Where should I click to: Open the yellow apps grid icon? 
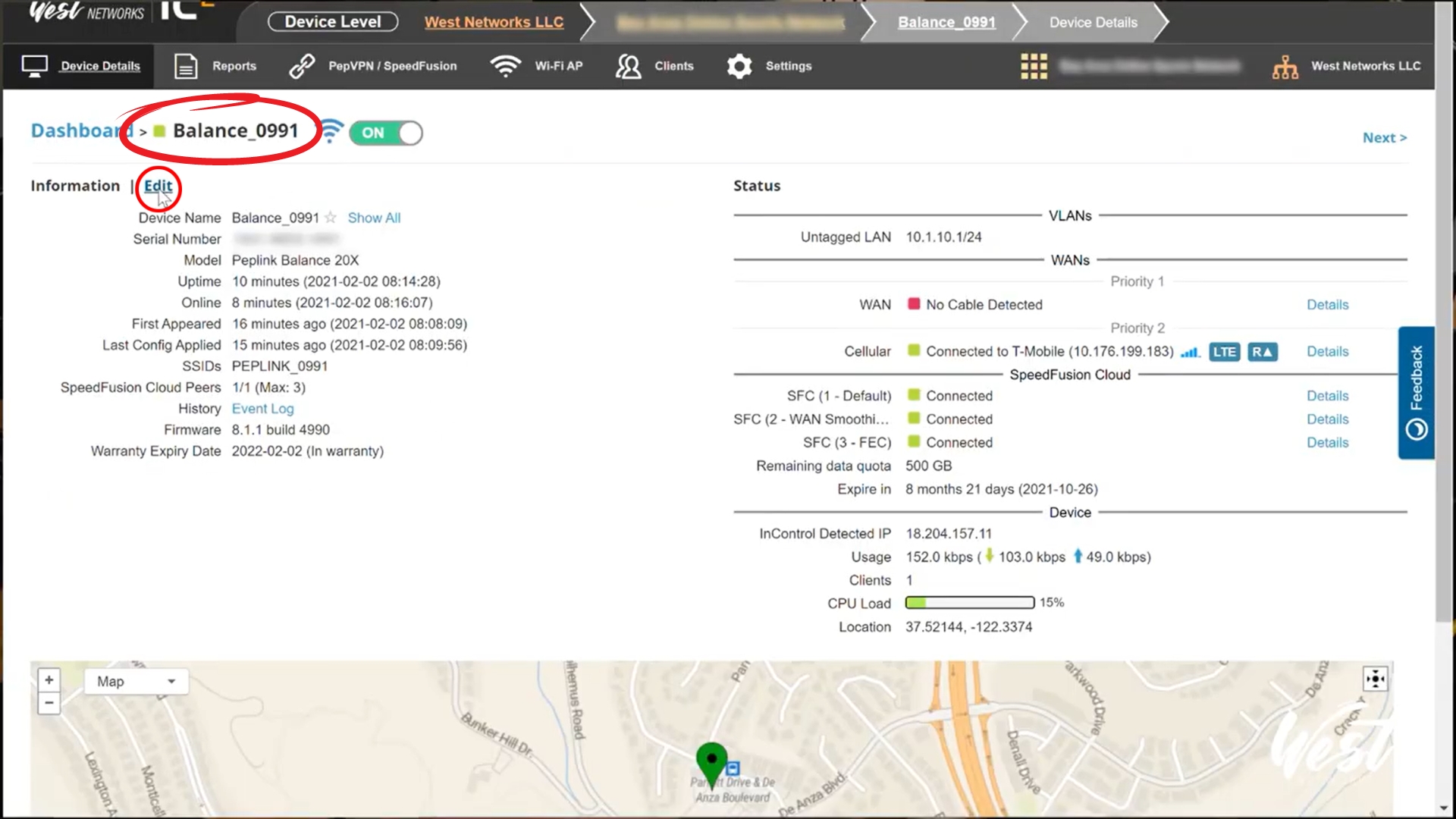(x=1034, y=67)
